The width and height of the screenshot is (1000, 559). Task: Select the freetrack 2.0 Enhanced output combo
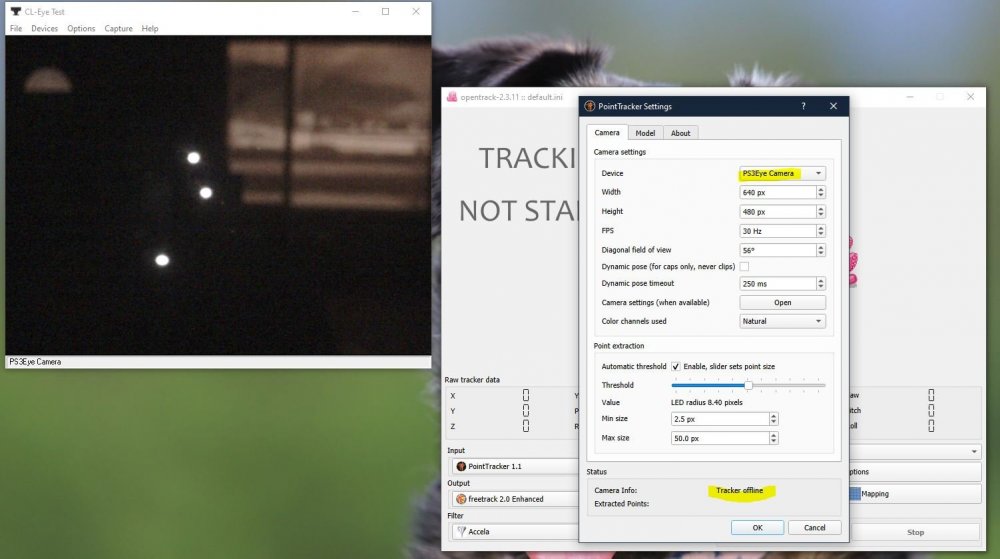point(514,499)
